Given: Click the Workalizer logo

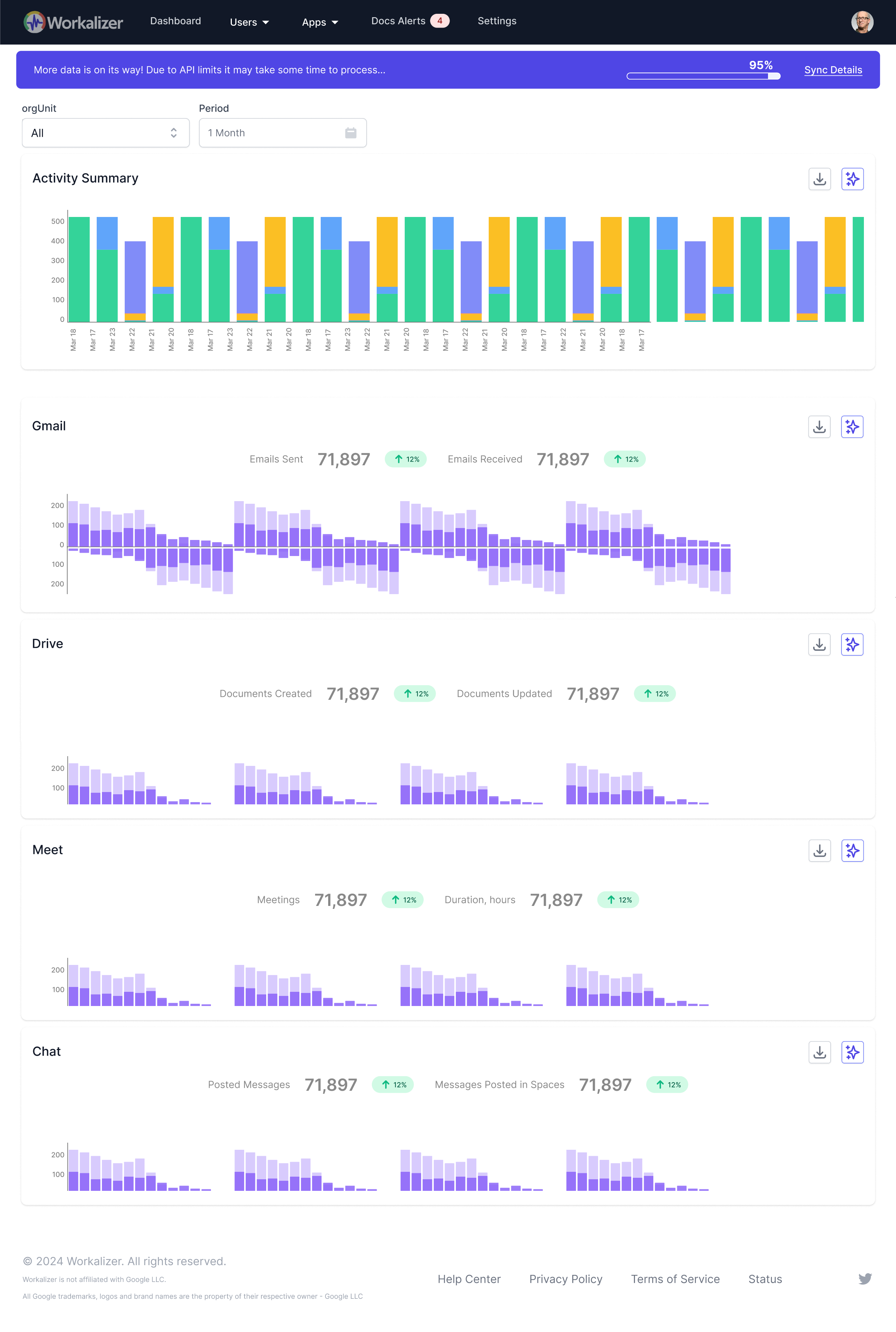Looking at the screenshot, I should click(x=73, y=22).
